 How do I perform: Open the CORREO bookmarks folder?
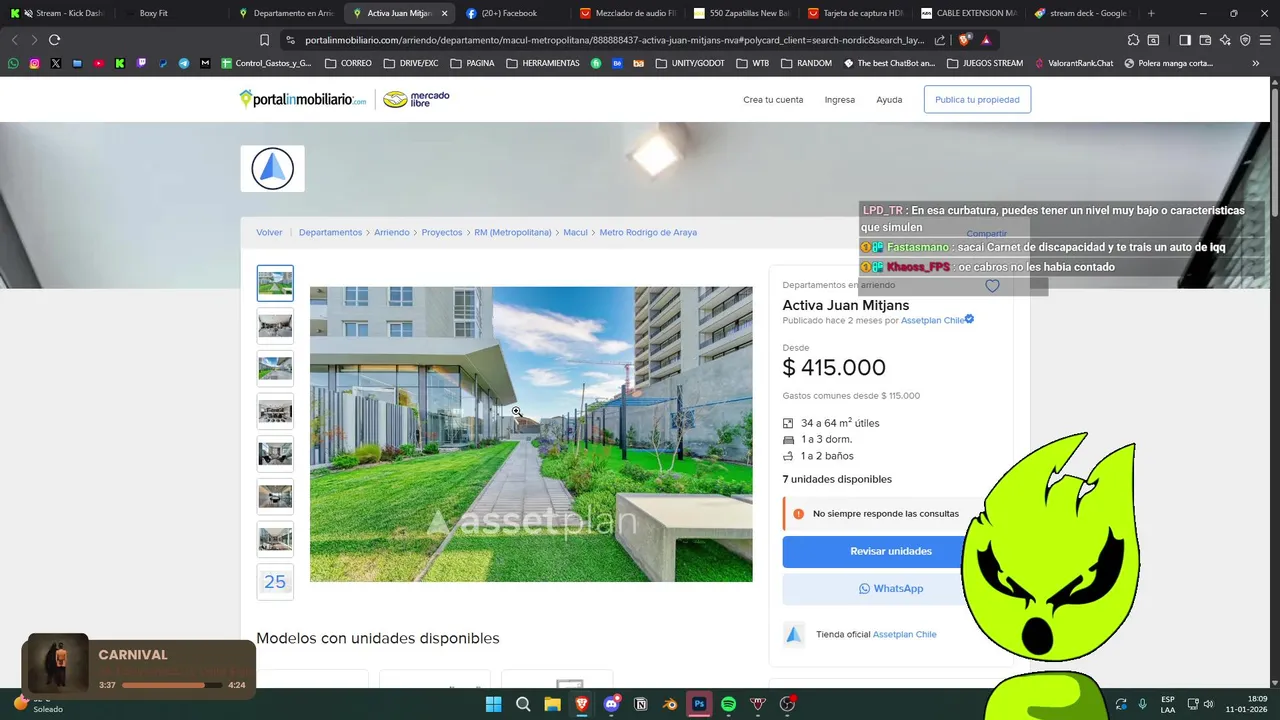click(x=348, y=63)
